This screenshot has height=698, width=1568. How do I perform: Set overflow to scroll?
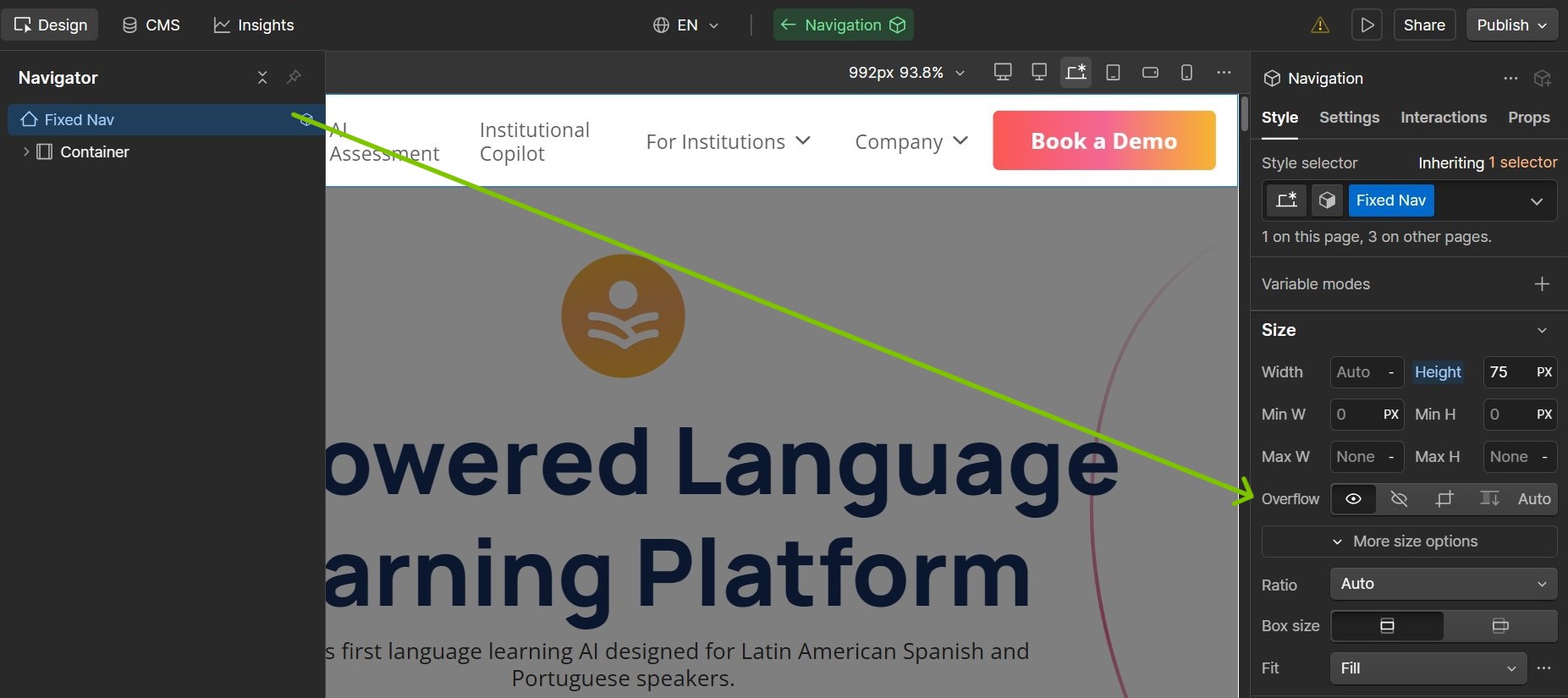click(x=1489, y=499)
